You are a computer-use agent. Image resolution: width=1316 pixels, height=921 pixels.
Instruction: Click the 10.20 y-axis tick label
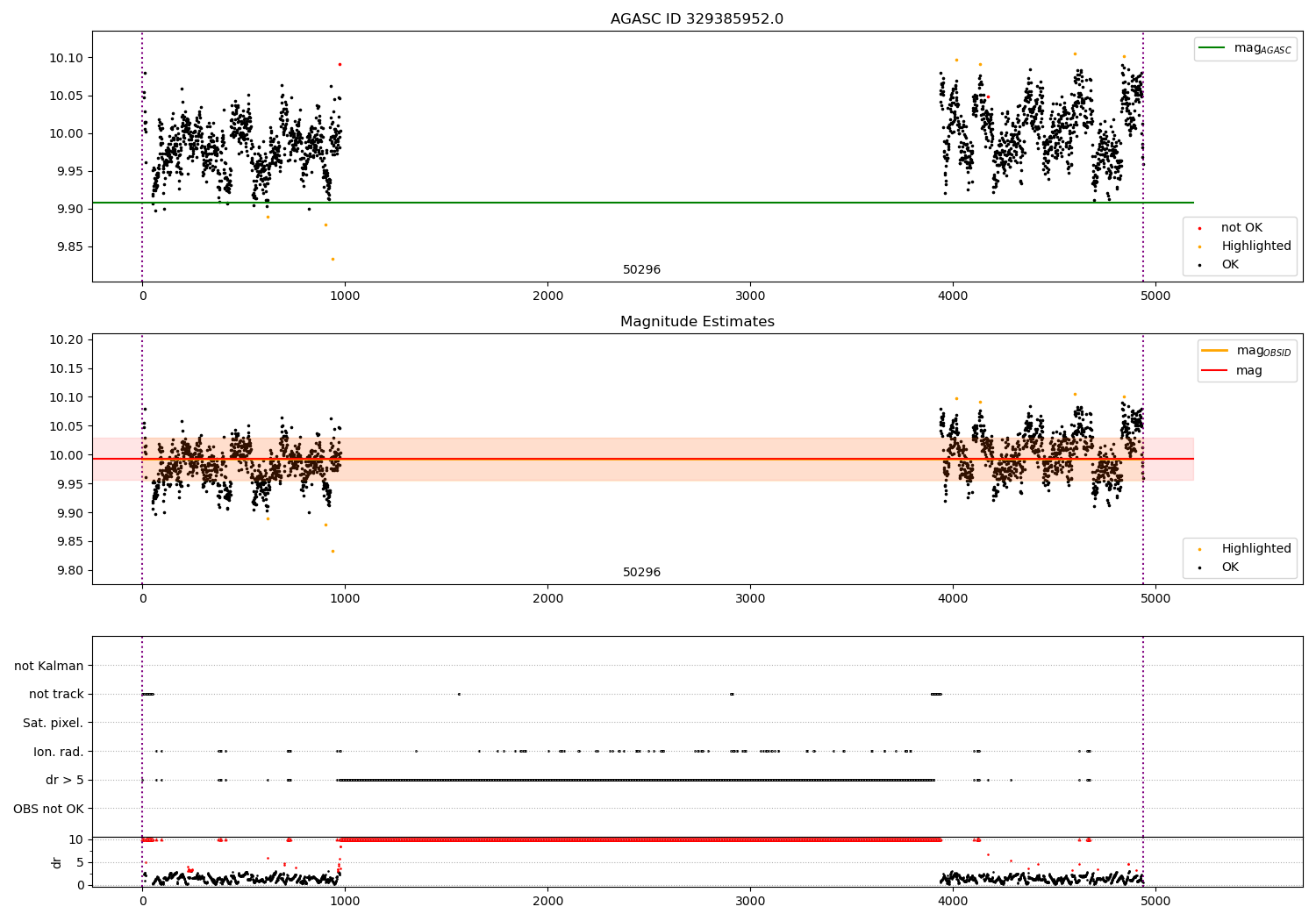[x=67, y=340]
